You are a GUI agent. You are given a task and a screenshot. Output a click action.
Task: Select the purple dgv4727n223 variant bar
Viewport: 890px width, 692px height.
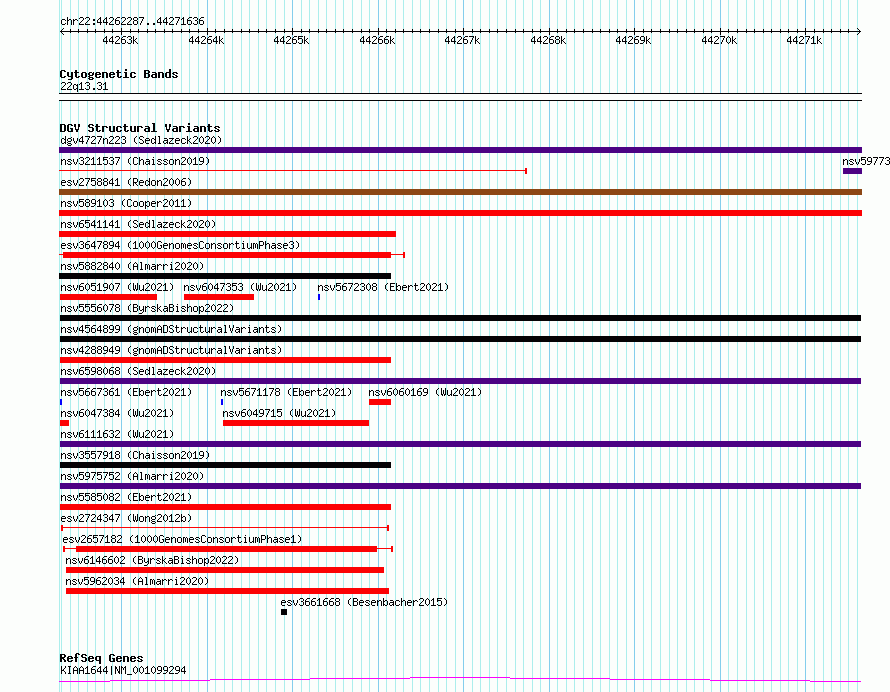point(460,150)
